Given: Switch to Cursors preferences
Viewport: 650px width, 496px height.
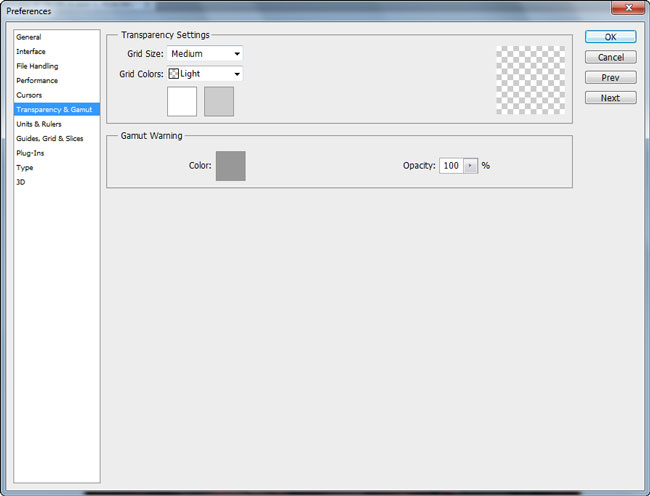Looking at the screenshot, I should point(30,95).
